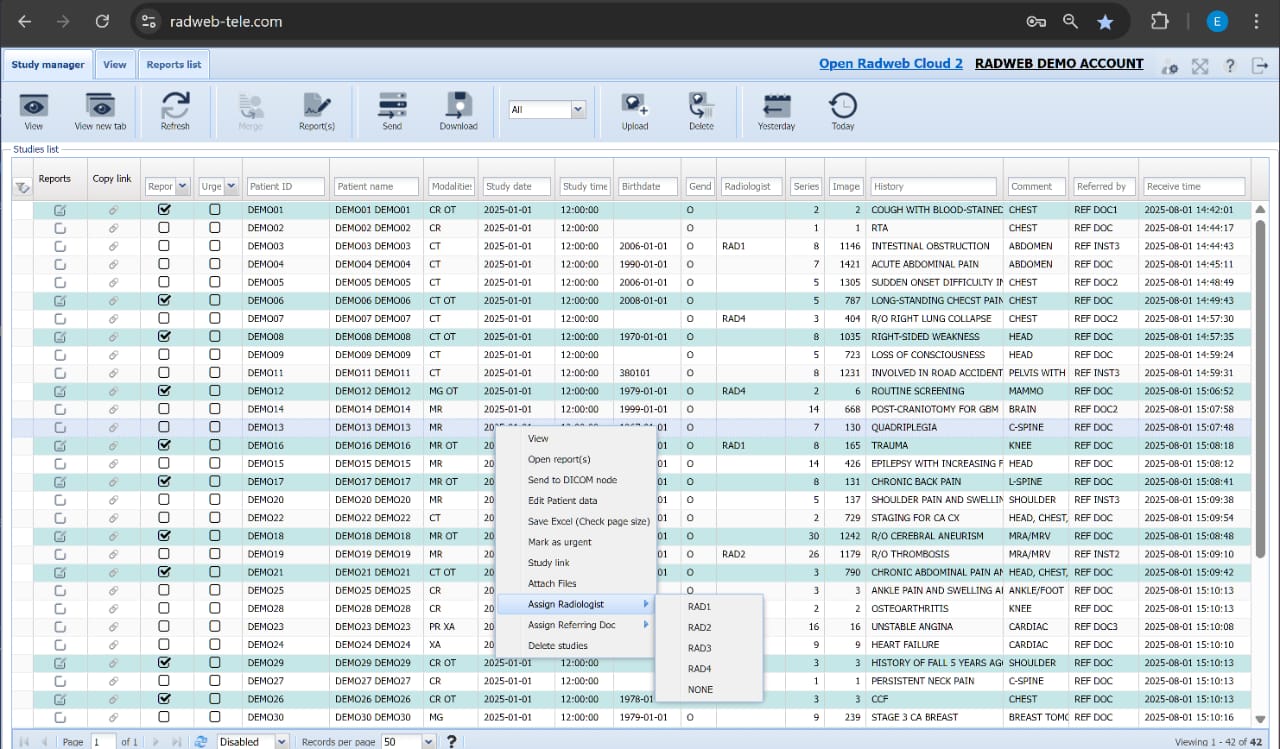
Task: Open study with View new tab icon
Action: pos(100,105)
